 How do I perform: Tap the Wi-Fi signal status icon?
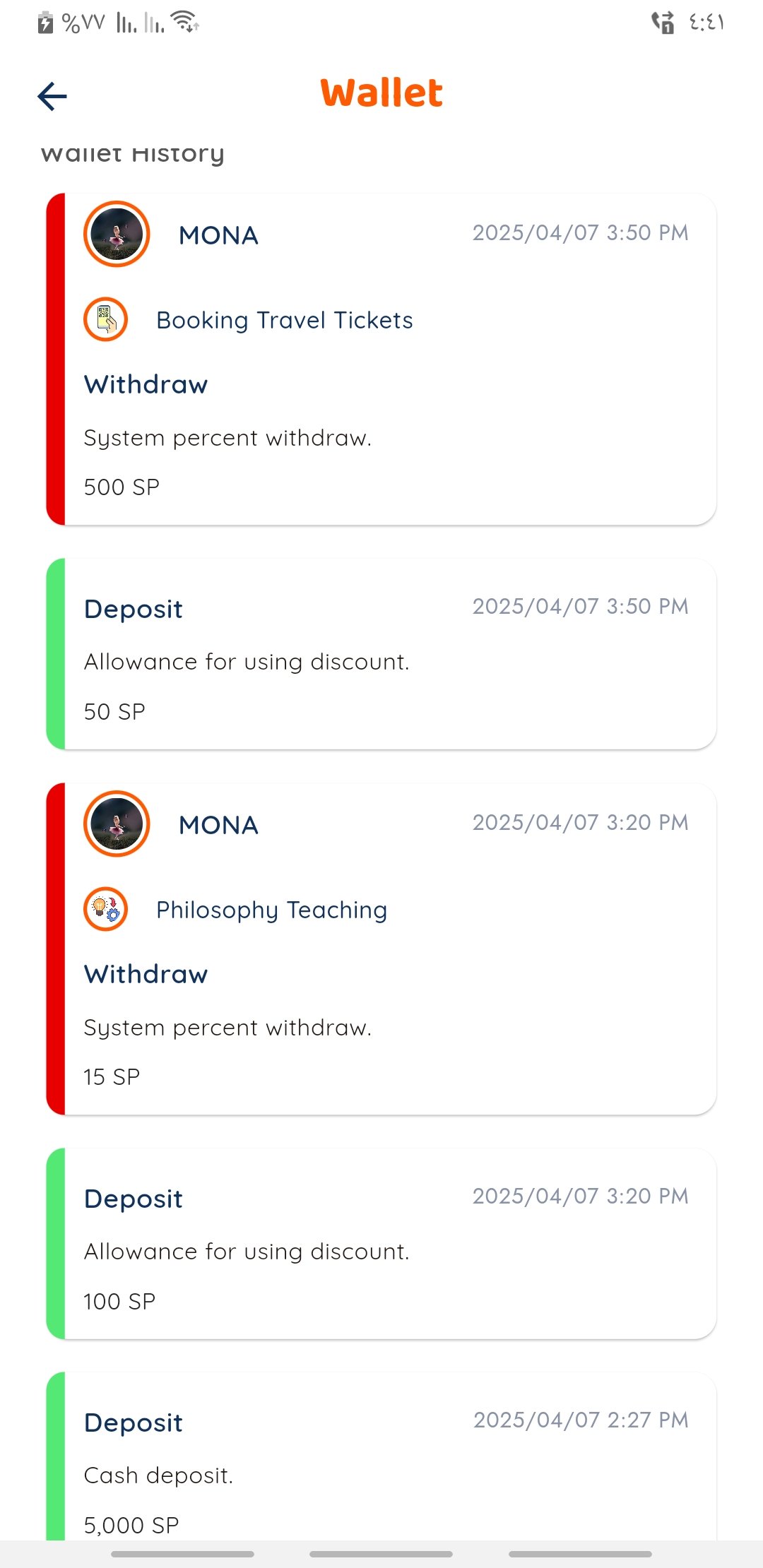click(x=186, y=23)
